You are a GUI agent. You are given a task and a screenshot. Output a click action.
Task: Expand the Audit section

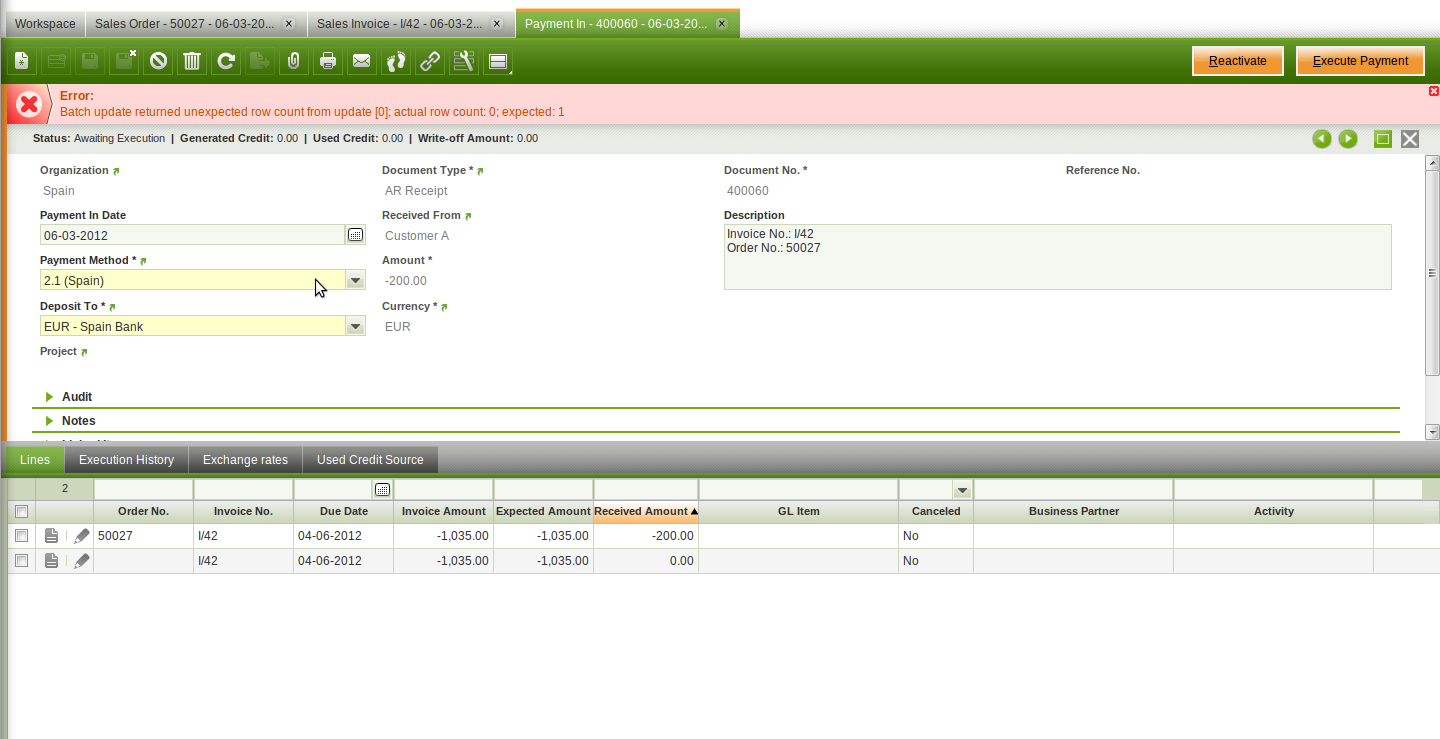tap(50, 397)
